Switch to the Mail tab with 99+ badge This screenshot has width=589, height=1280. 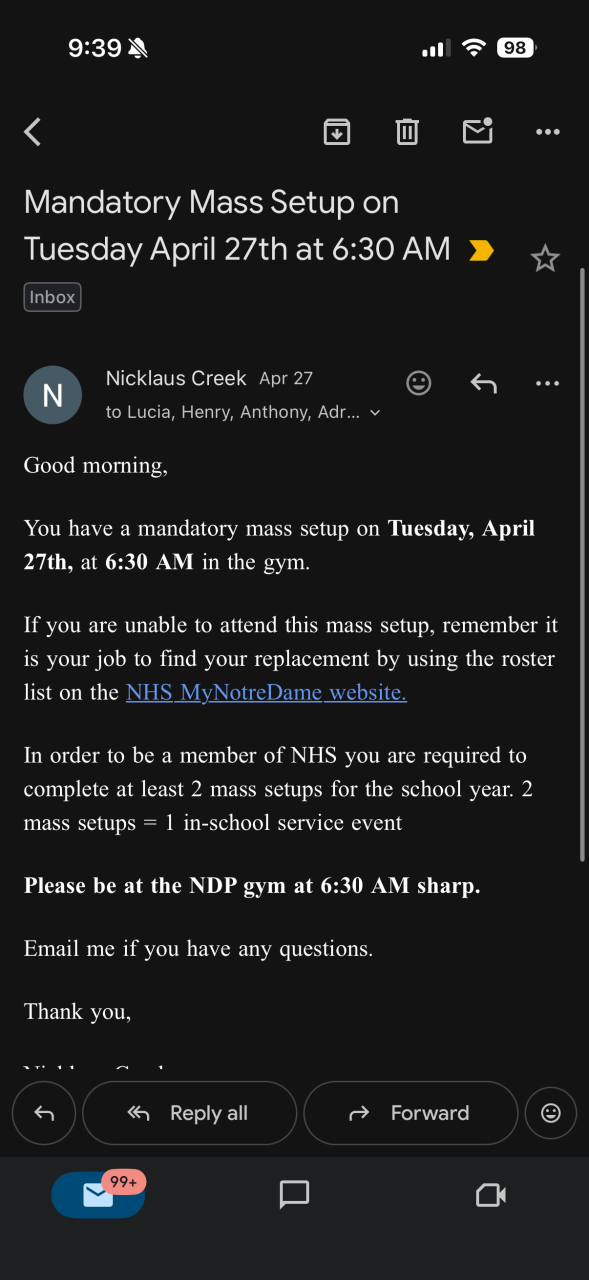coord(98,1194)
